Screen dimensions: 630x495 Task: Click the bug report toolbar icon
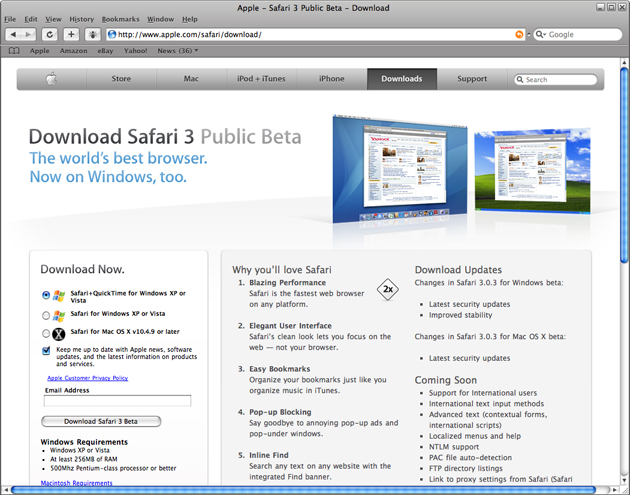coord(92,35)
